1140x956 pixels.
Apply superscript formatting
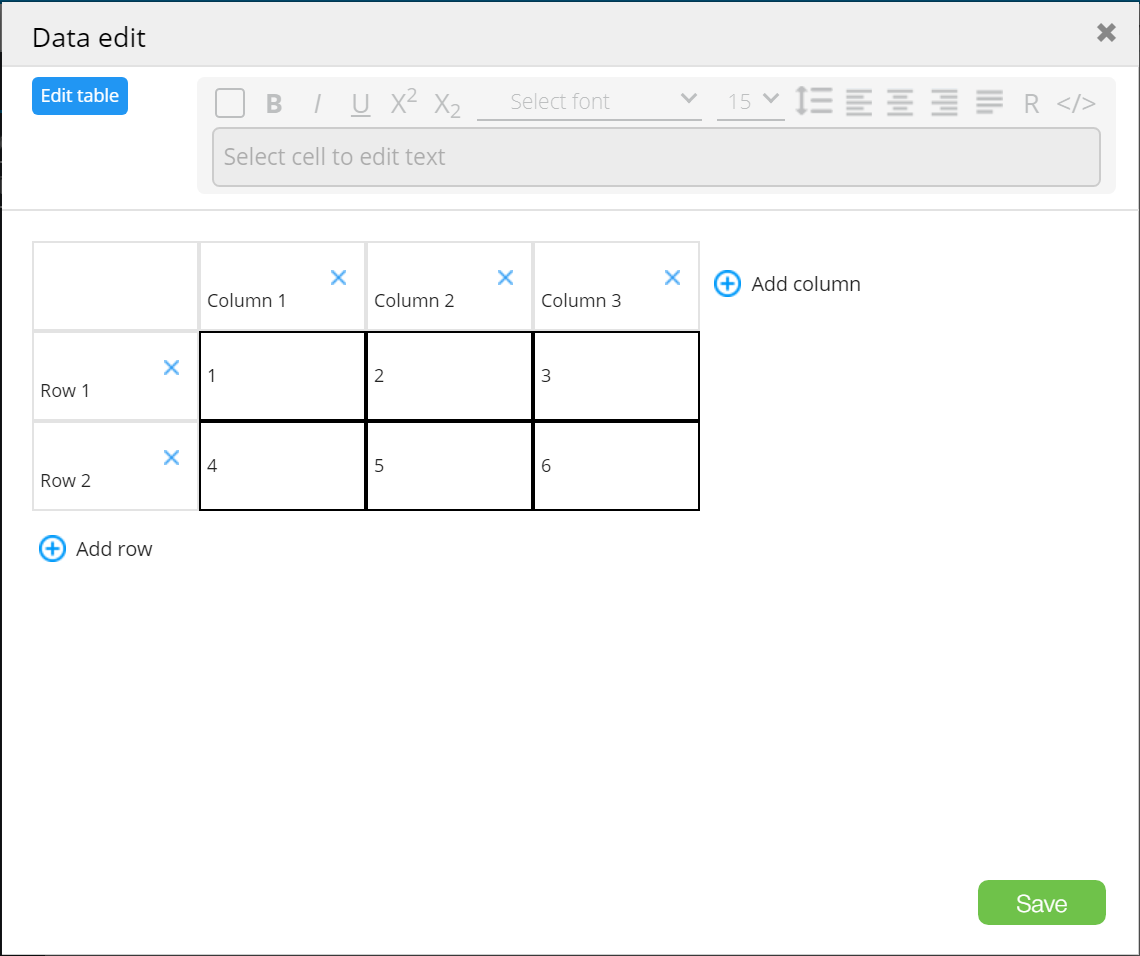coord(403,102)
